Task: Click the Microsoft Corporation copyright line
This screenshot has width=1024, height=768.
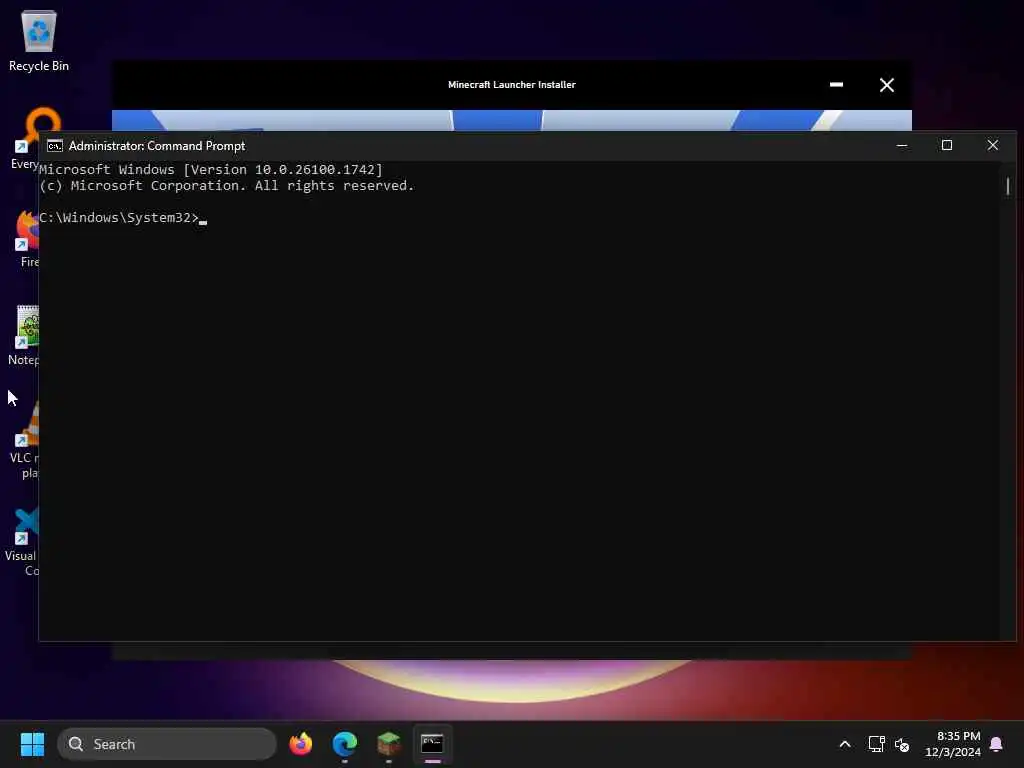Action: (227, 185)
